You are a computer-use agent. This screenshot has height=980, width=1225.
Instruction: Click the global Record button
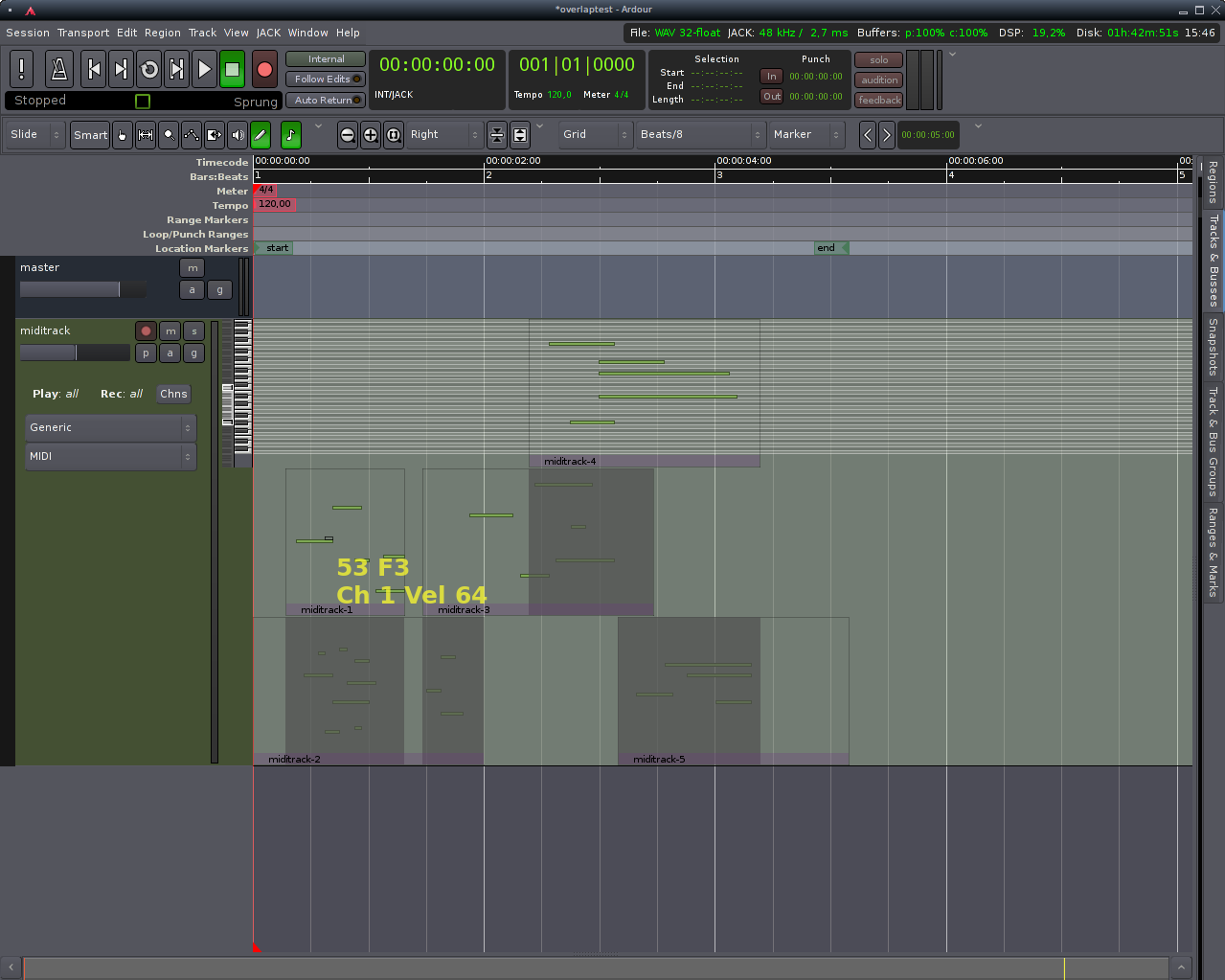(x=264, y=69)
